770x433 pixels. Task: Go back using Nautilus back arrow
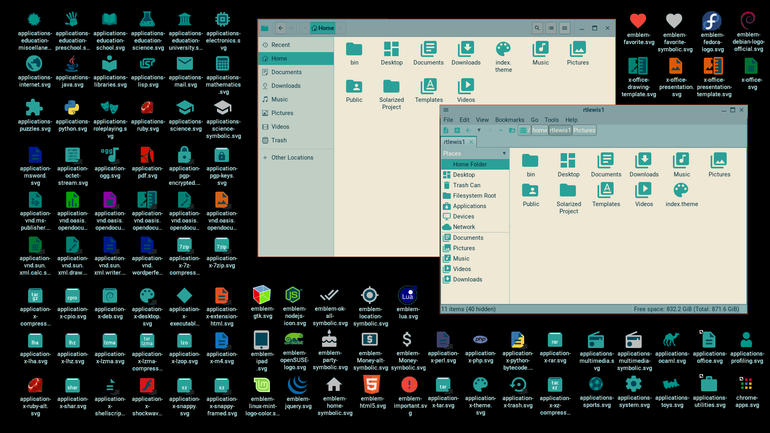click(x=280, y=28)
